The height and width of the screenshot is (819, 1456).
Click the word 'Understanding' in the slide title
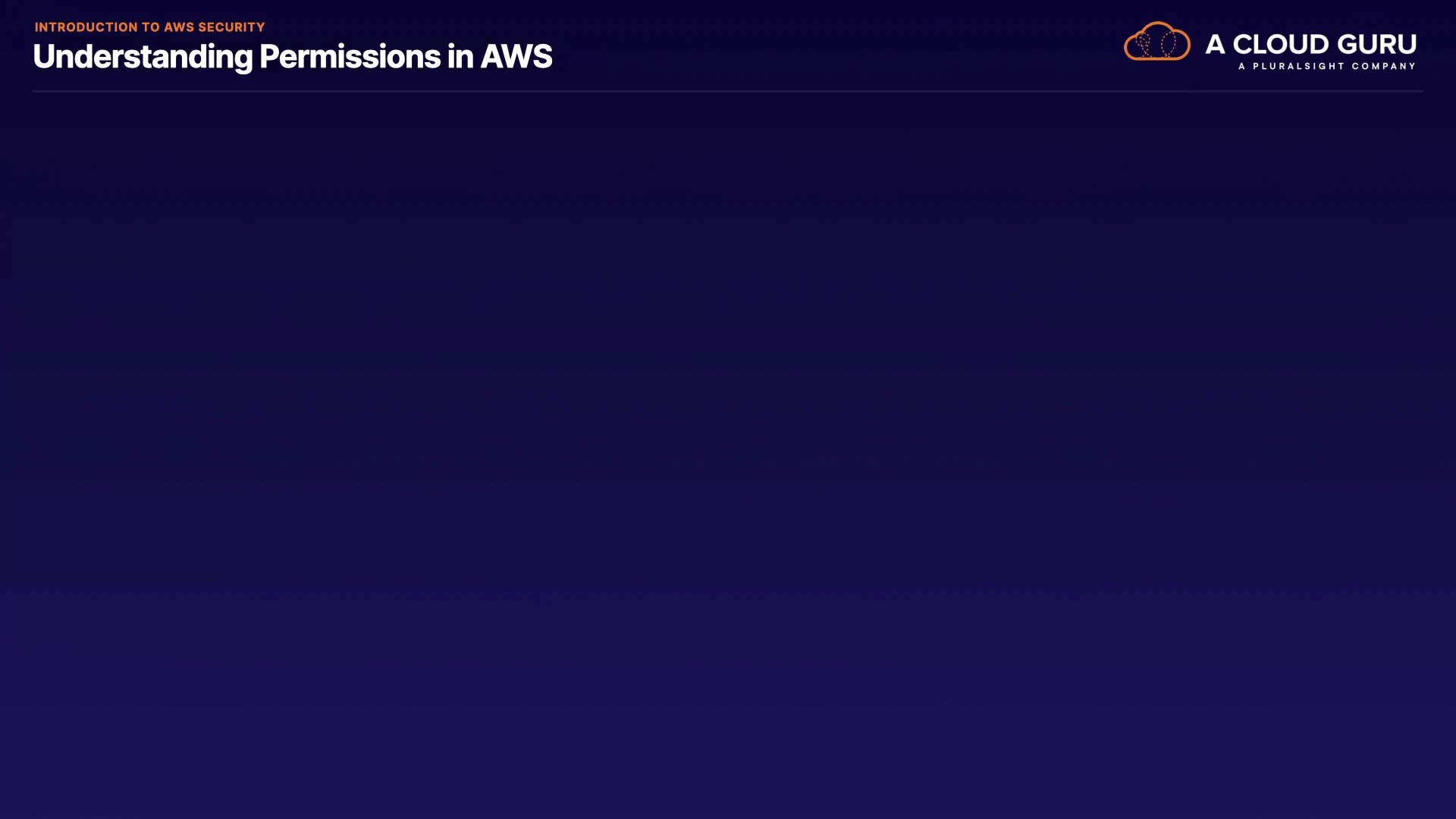143,57
